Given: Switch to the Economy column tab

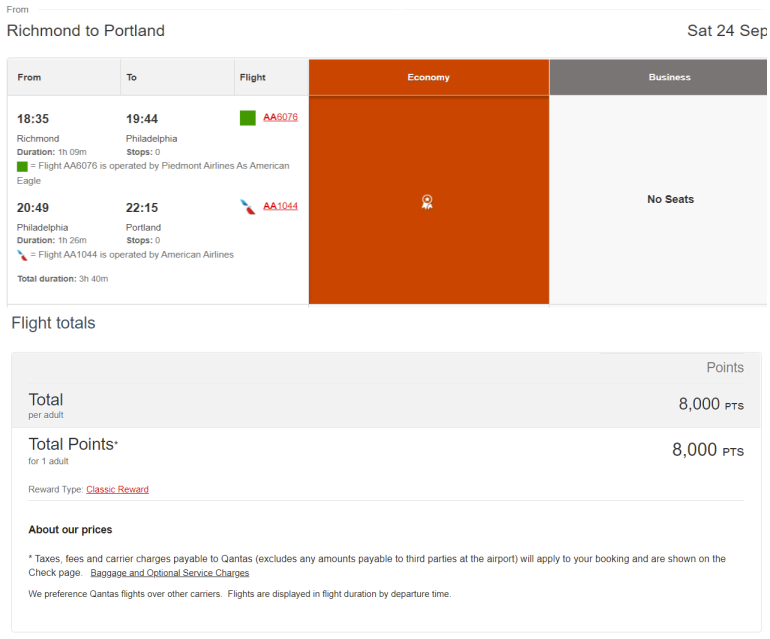Looking at the screenshot, I should pyautogui.click(x=428, y=77).
